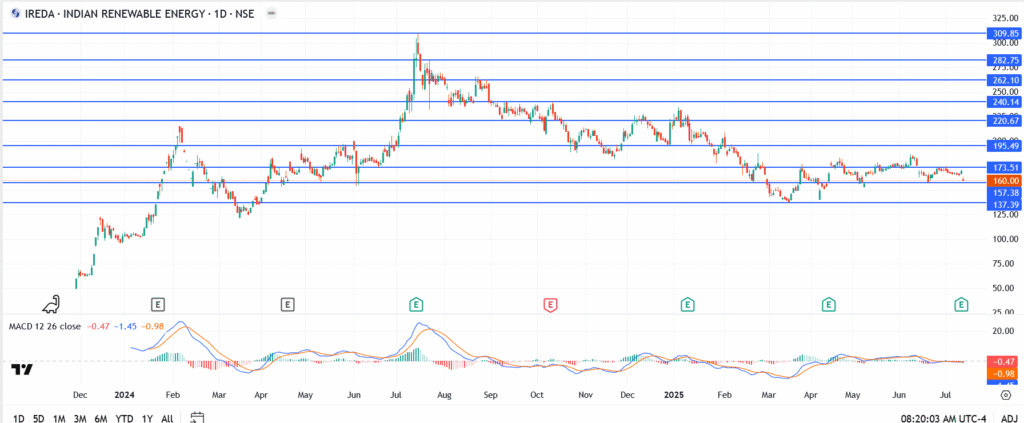Select the 157.38 horizontal line price label

(1004, 193)
